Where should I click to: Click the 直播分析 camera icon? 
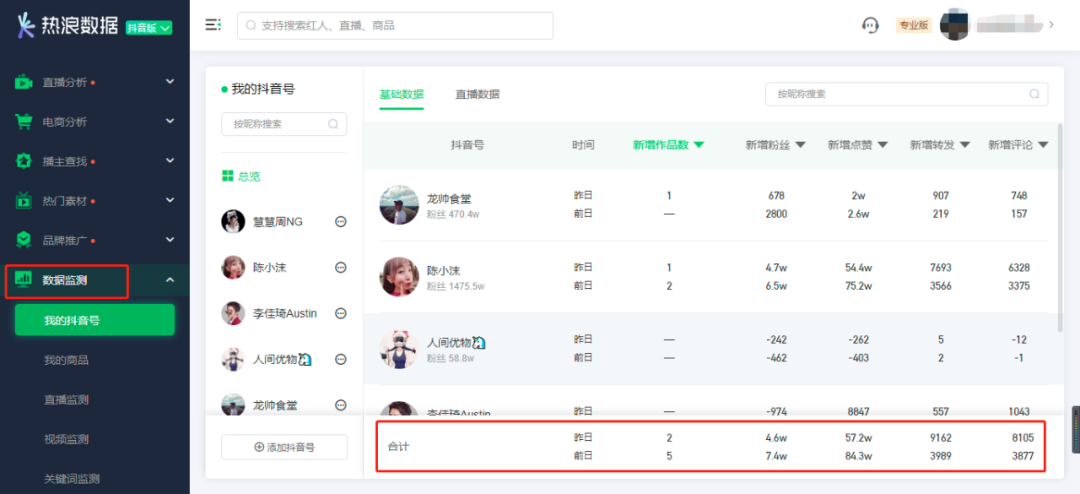tap(24, 82)
